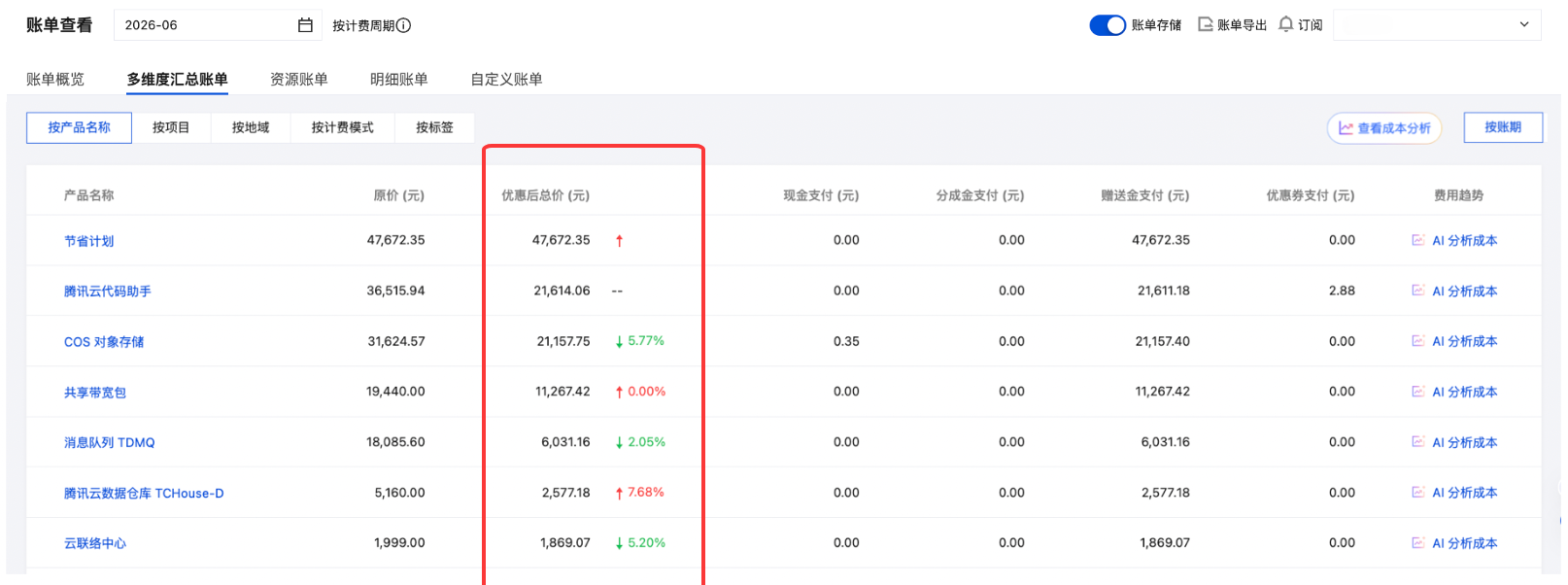Click the 费用趋势 column header
Viewport: 1568px width, 585px height.
[x=1459, y=195]
